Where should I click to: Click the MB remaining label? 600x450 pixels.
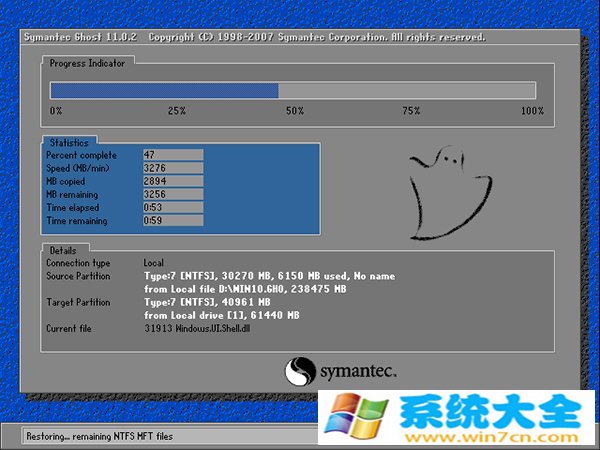click(72, 194)
